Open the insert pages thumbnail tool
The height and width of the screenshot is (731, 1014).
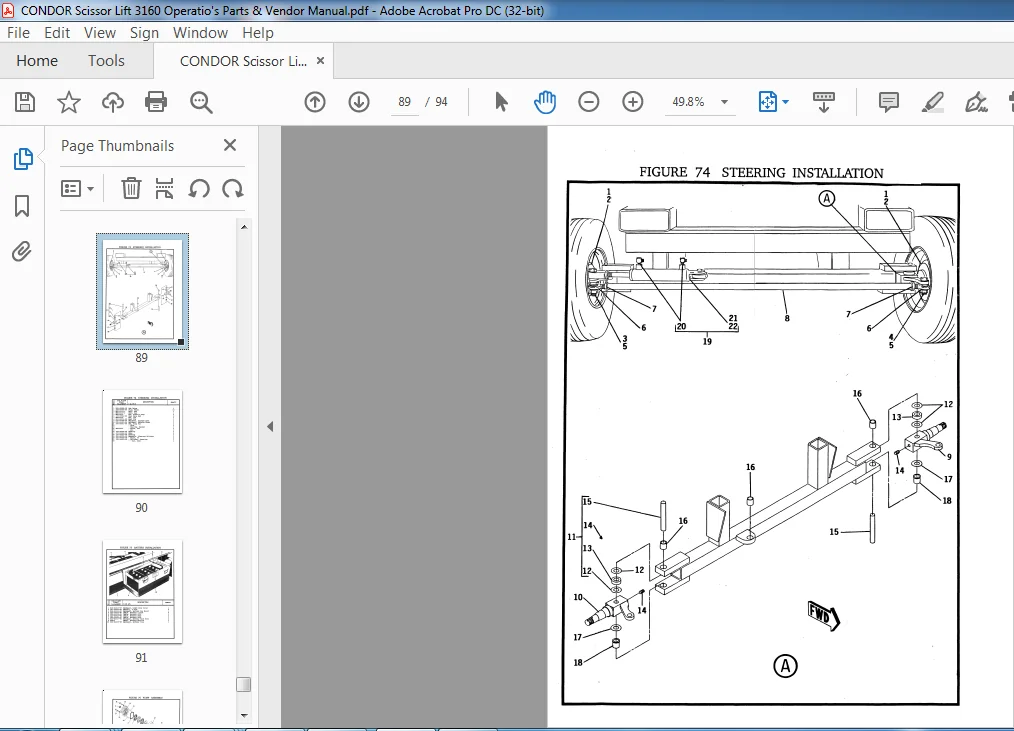tap(164, 188)
